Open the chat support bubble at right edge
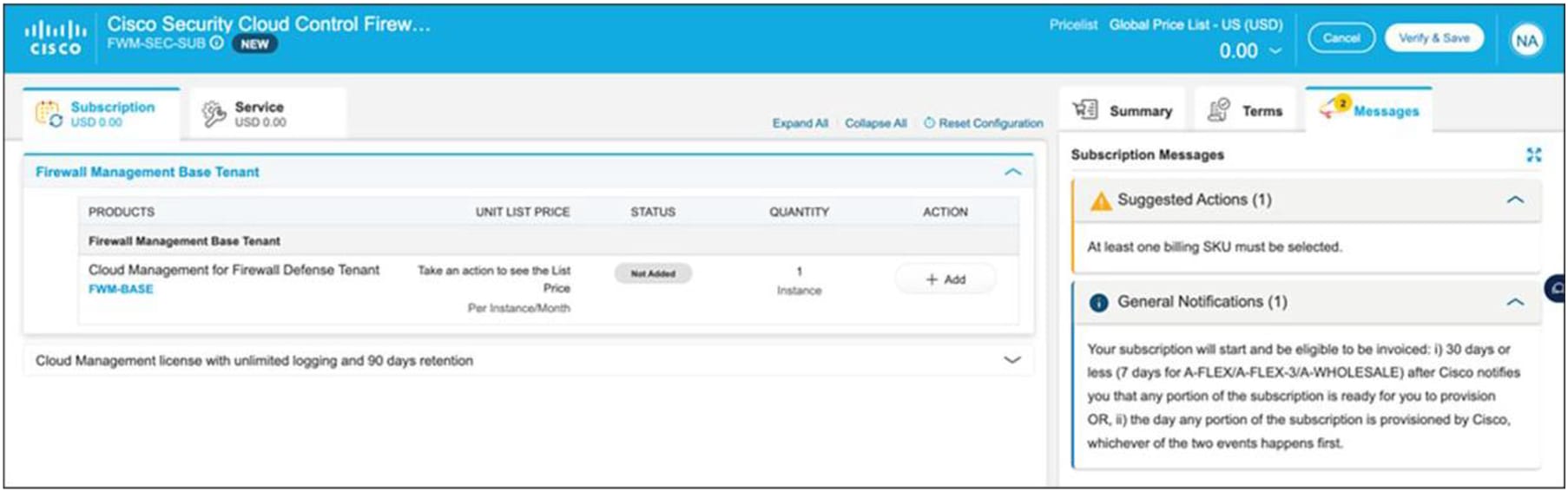Image resolution: width=1568 pixels, height=492 pixels. [x=1556, y=287]
